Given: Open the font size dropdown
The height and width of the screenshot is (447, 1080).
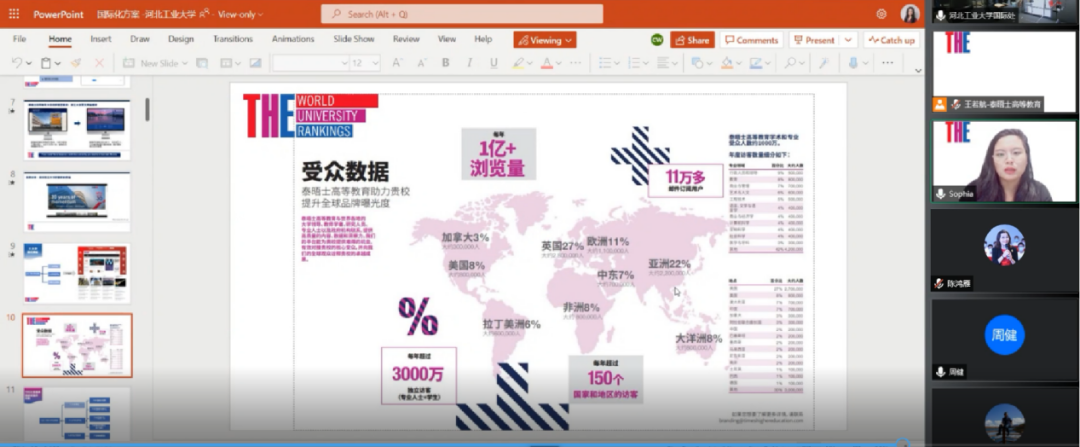Looking at the screenshot, I should coord(365,63).
